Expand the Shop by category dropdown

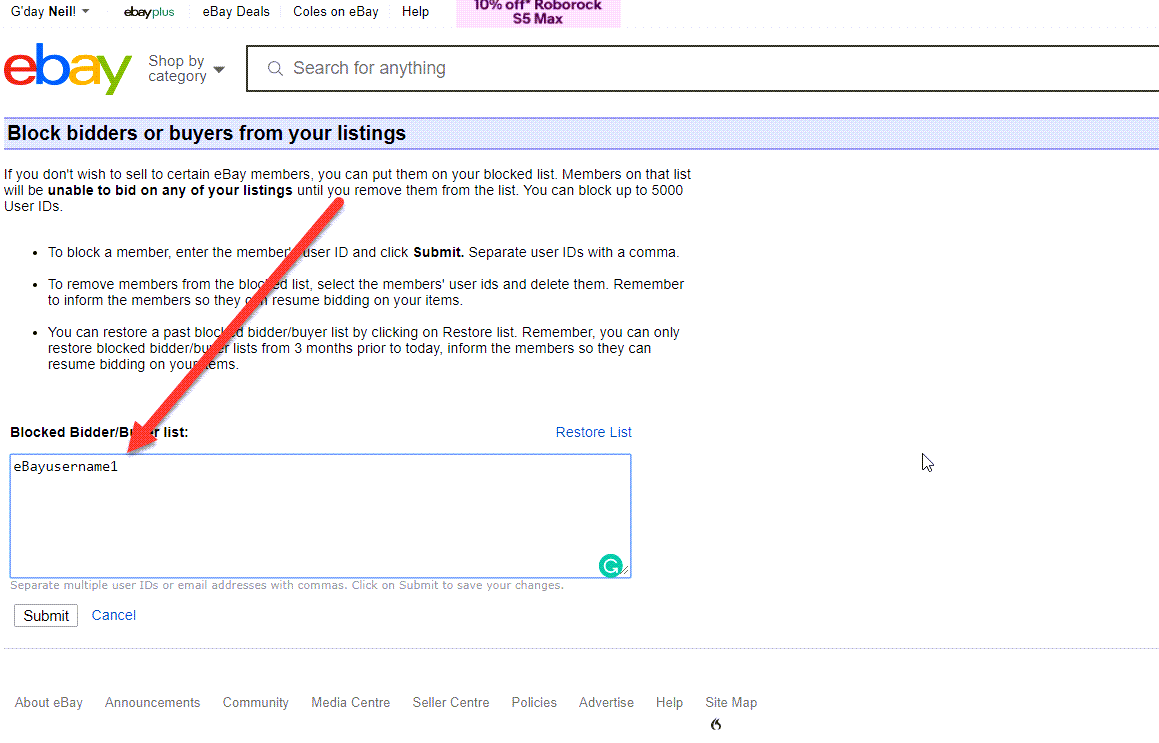[x=186, y=69]
